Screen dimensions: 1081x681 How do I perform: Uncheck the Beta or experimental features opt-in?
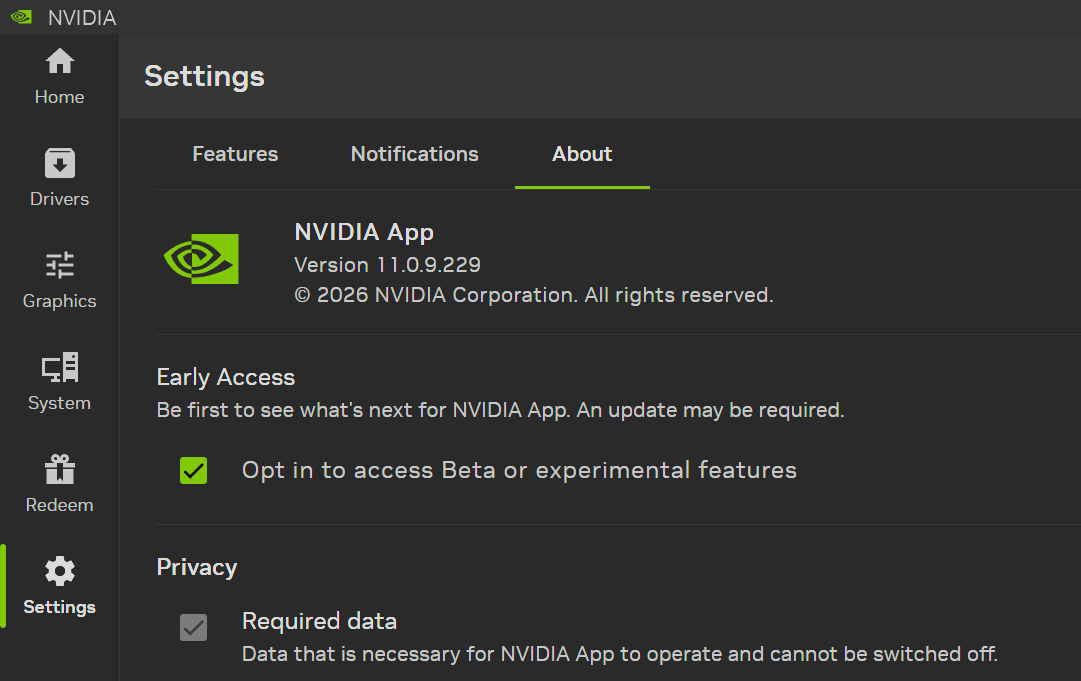194,471
